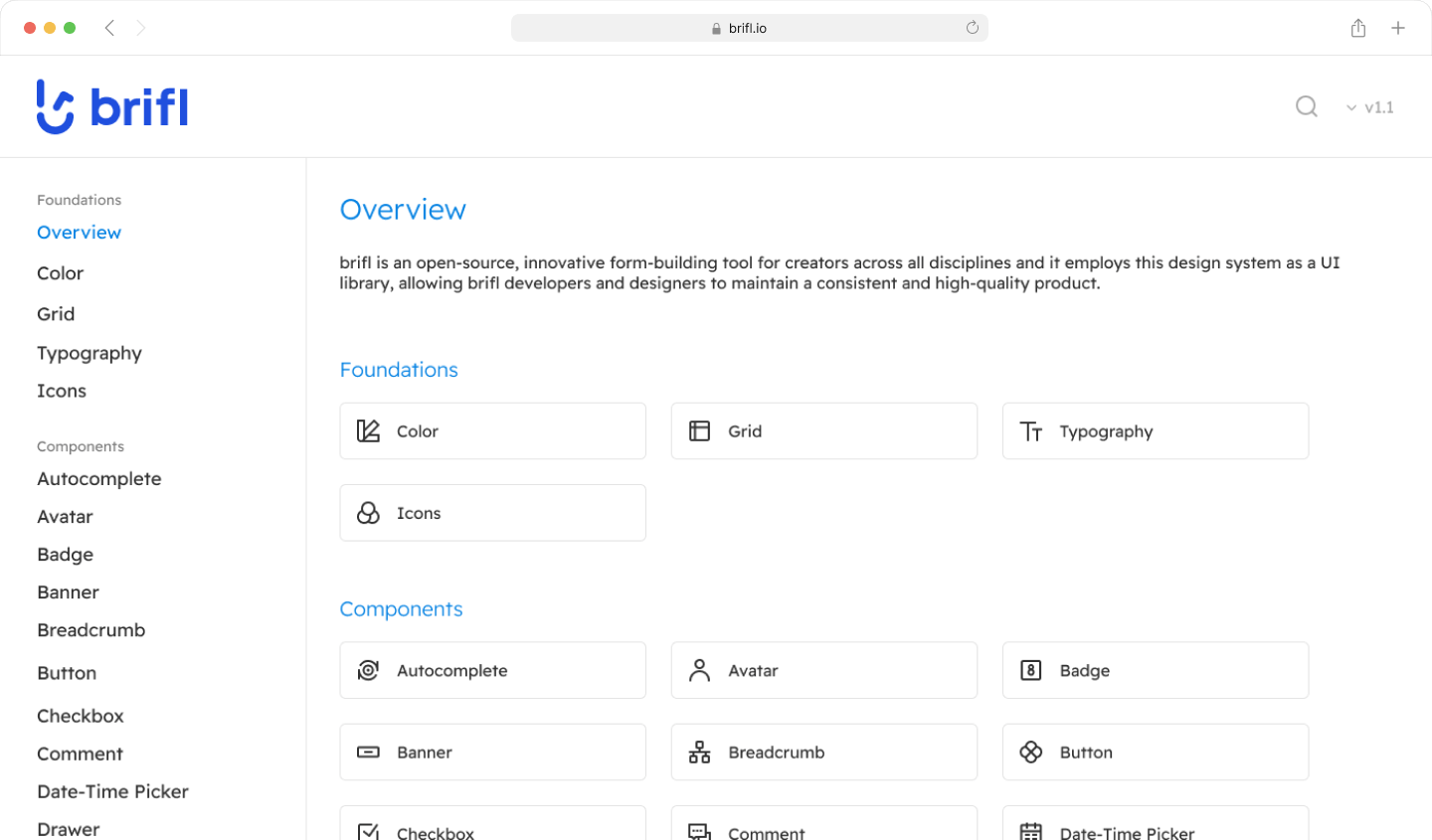1432x840 pixels.
Task: Click the Grid card icon
Action: pyautogui.click(x=700, y=430)
